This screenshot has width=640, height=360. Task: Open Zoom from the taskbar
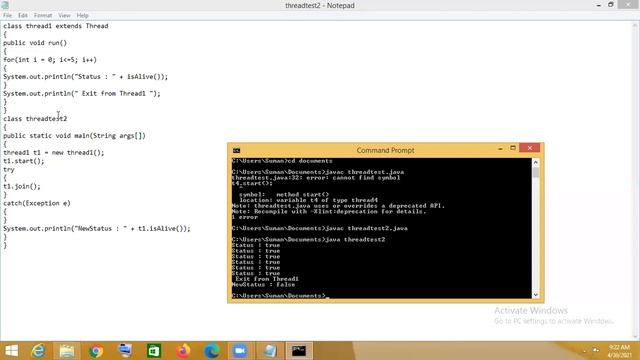pyautogui.click(x=240, y=351)
